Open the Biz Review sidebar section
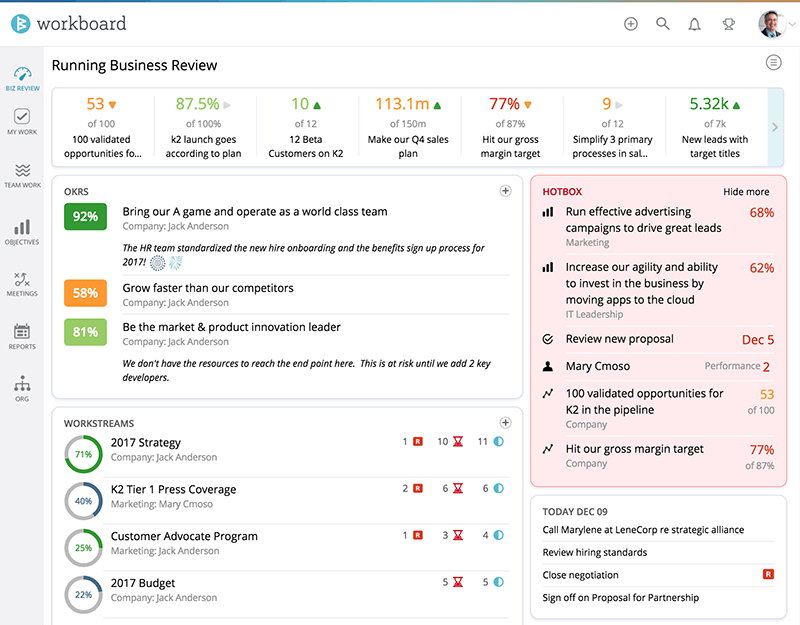Viewport: 800px width, 625px height. point(22,79)
